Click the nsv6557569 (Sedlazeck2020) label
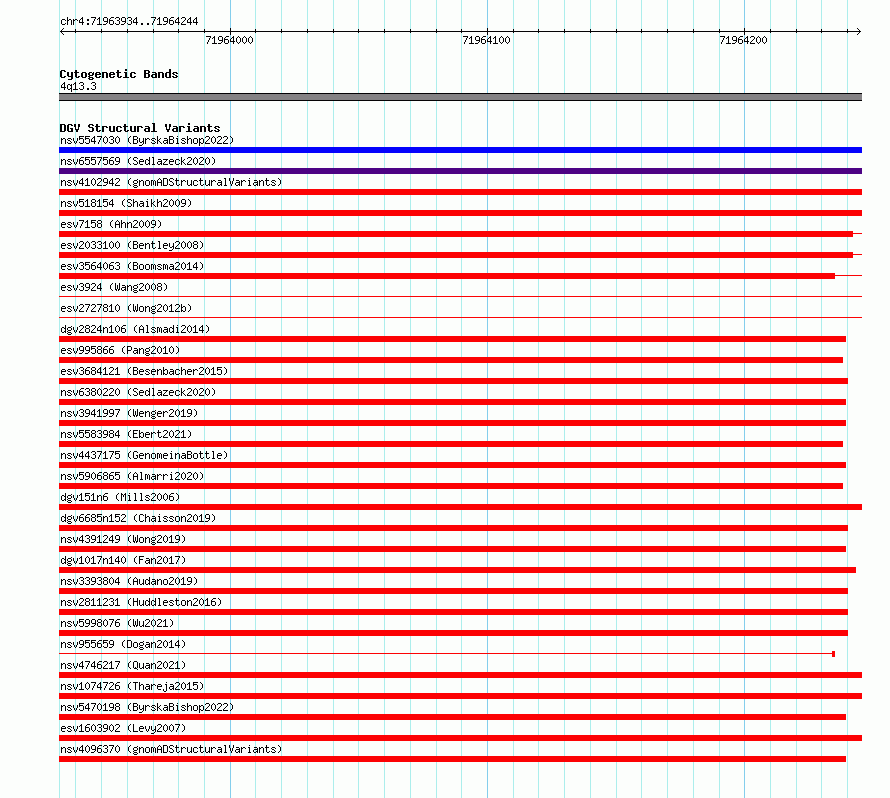The width and height of the screenshot is (890, 798). coord(138,161)
